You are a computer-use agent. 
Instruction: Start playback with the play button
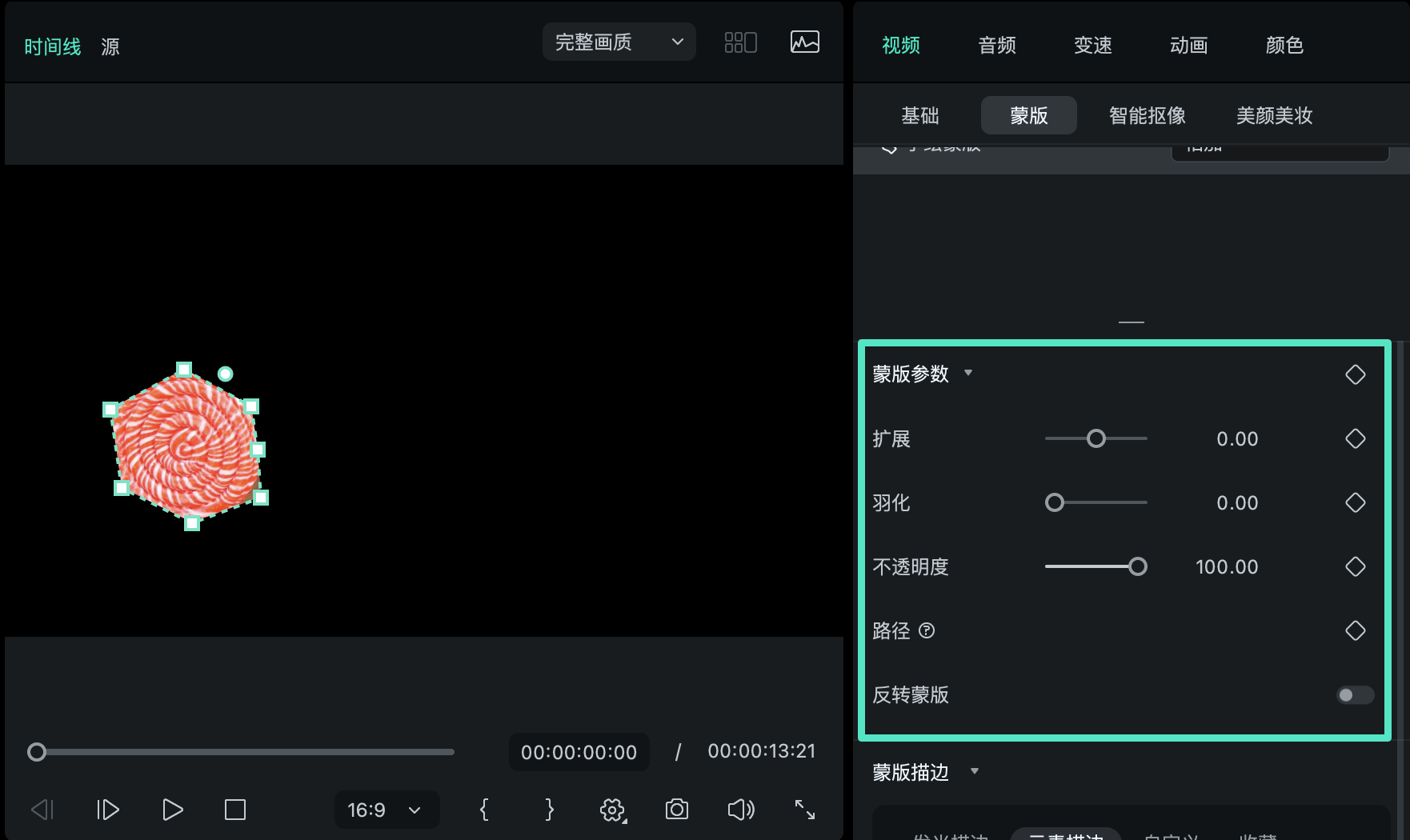172,810
